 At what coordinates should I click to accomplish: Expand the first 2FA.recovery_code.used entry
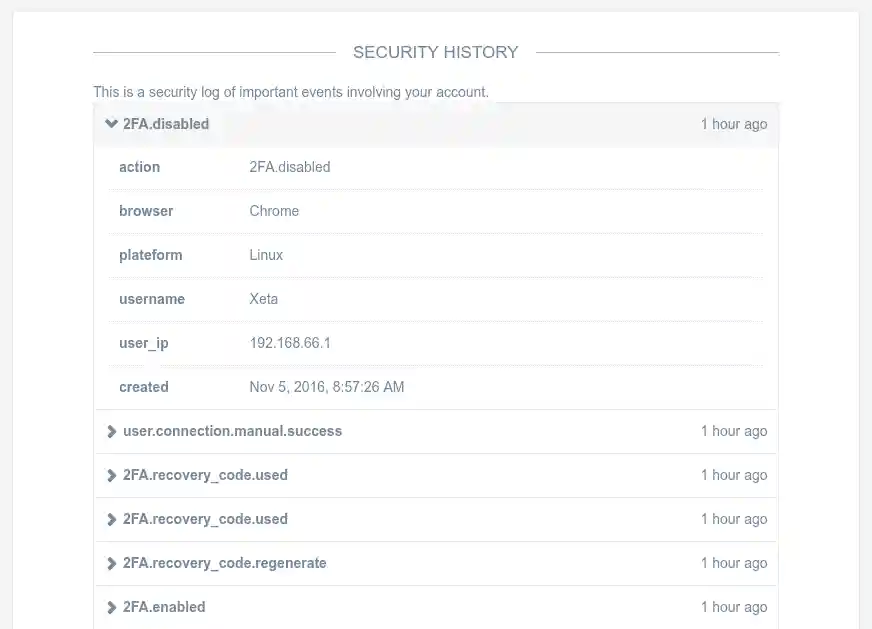click(x=205, y=475)
